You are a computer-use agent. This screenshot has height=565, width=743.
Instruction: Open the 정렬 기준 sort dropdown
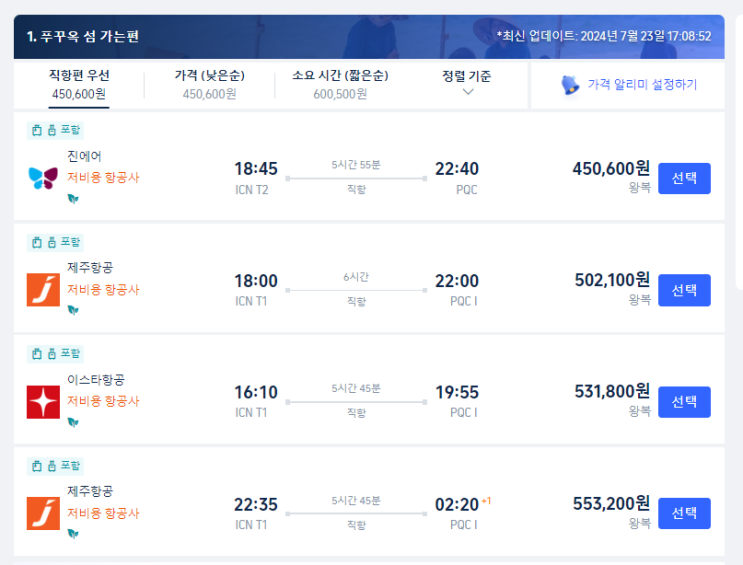tap(467, 83)
